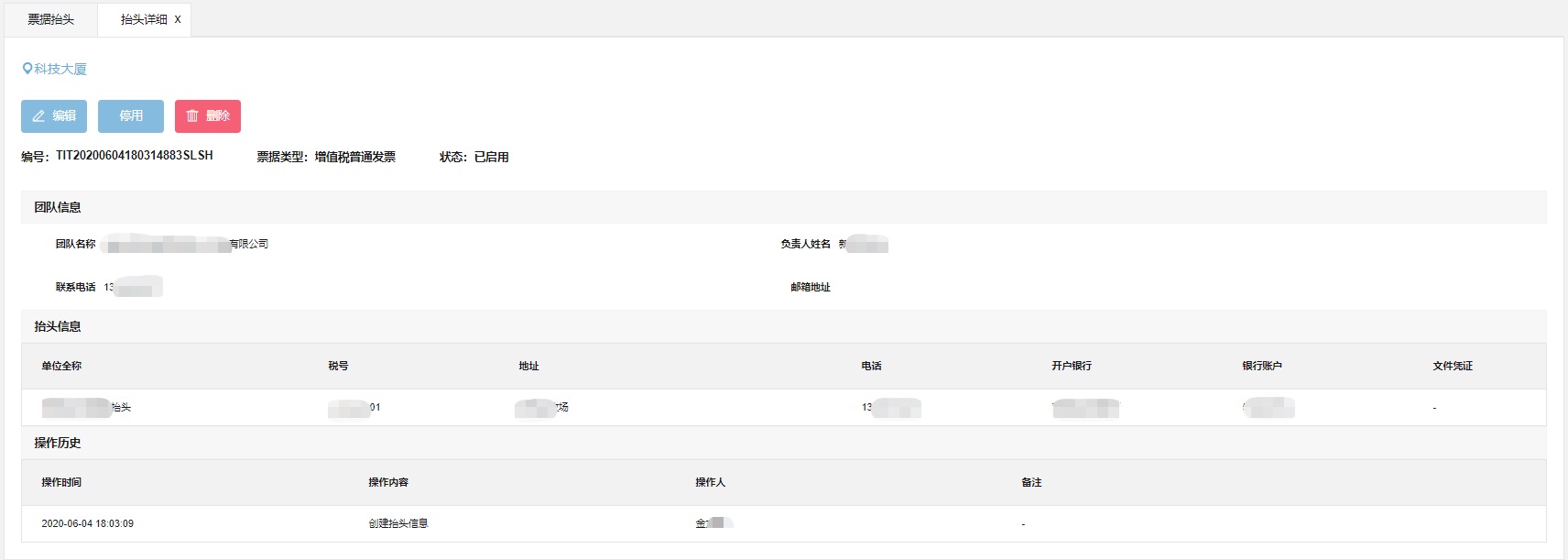Select the 抬头详细 tab

143,19
